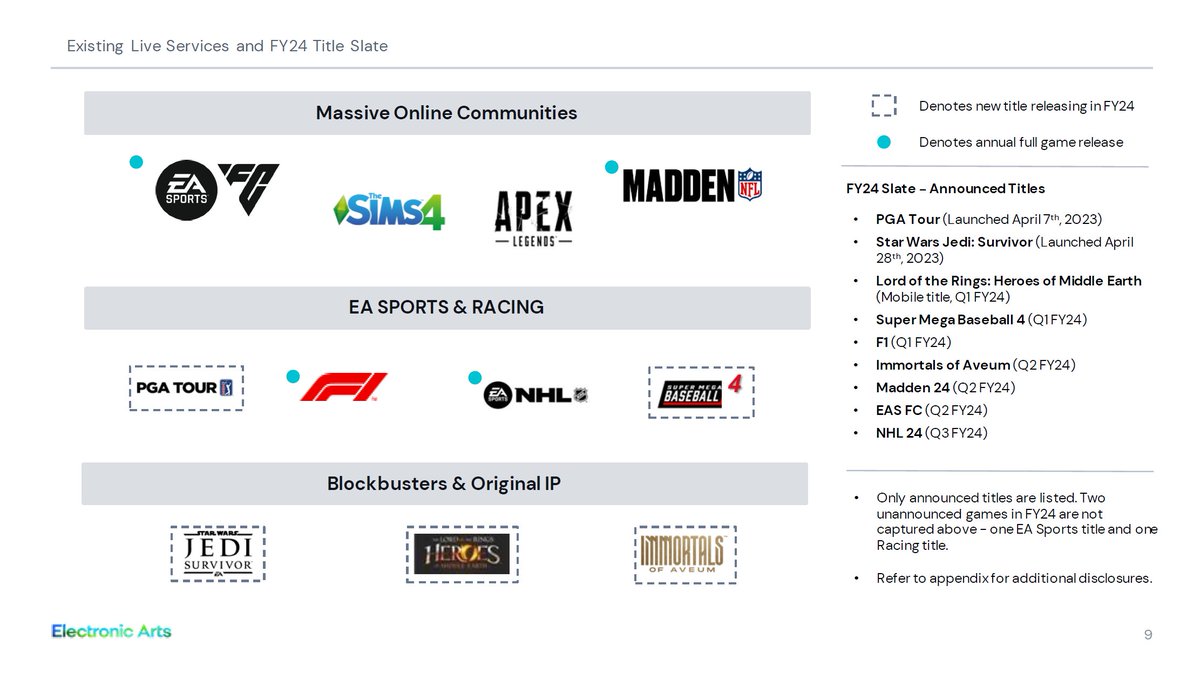The image size is (1200, 674).
Task: Select The Sims 4 logo
Action: pyautogui.click(x=389, y=211)
